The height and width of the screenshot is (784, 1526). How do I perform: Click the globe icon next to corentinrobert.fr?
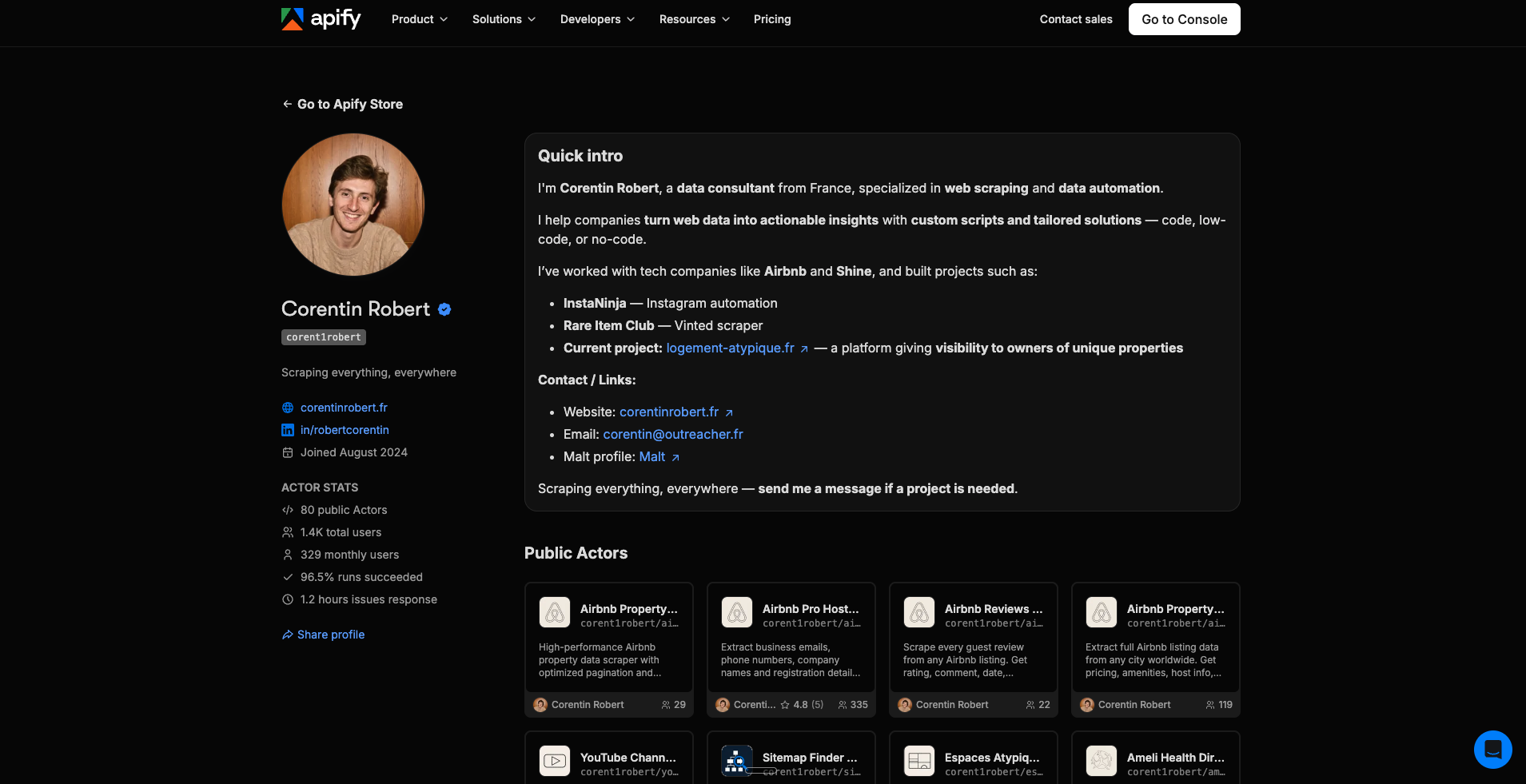click(288, 408)
